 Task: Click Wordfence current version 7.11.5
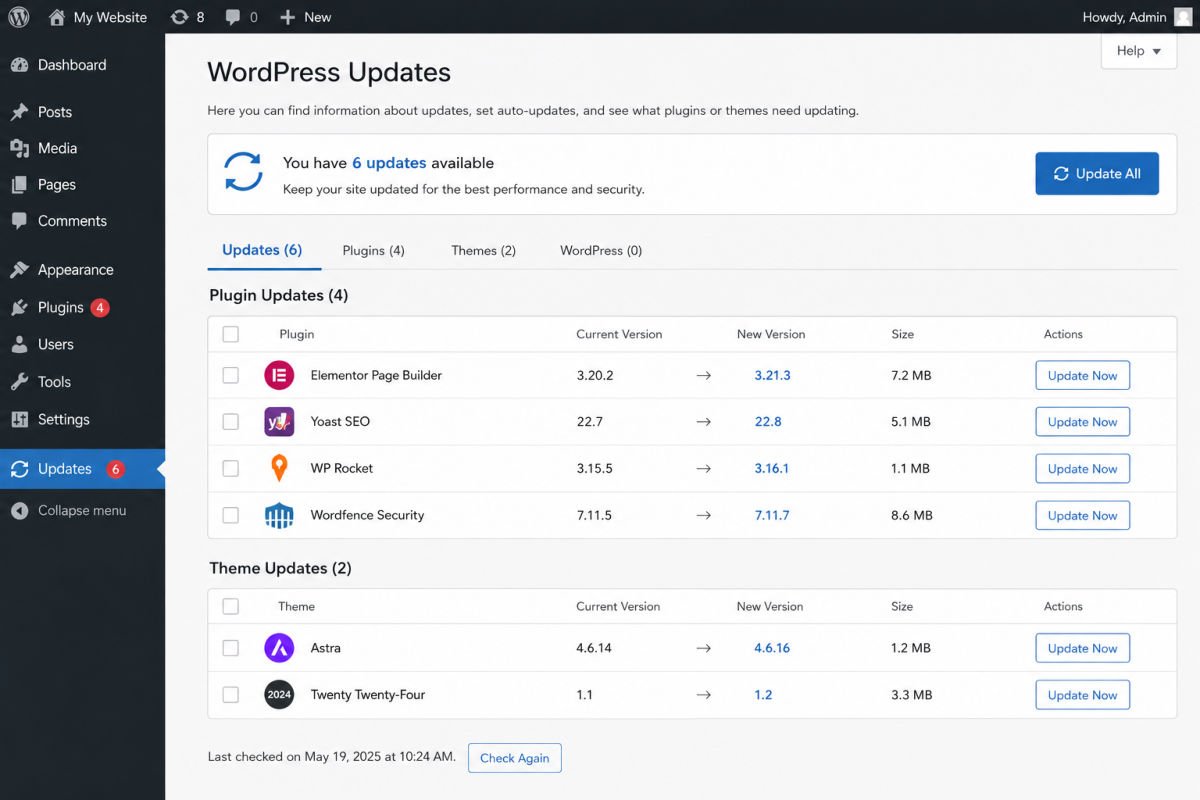[x=594, y=516]
